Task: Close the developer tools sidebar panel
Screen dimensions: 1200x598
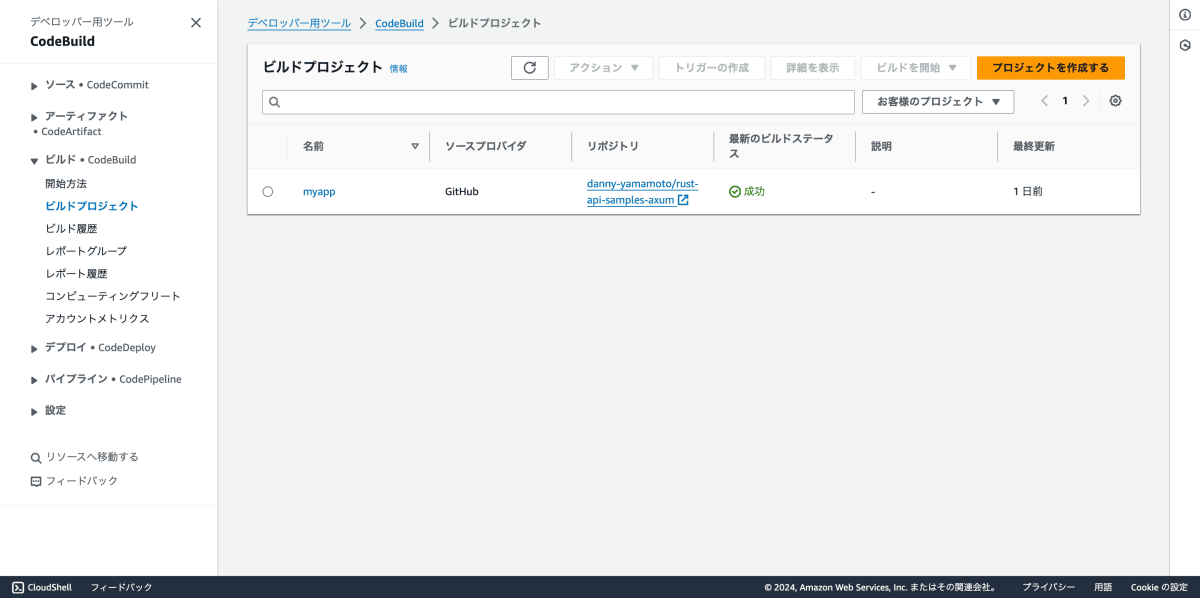Action: point(196,22)
